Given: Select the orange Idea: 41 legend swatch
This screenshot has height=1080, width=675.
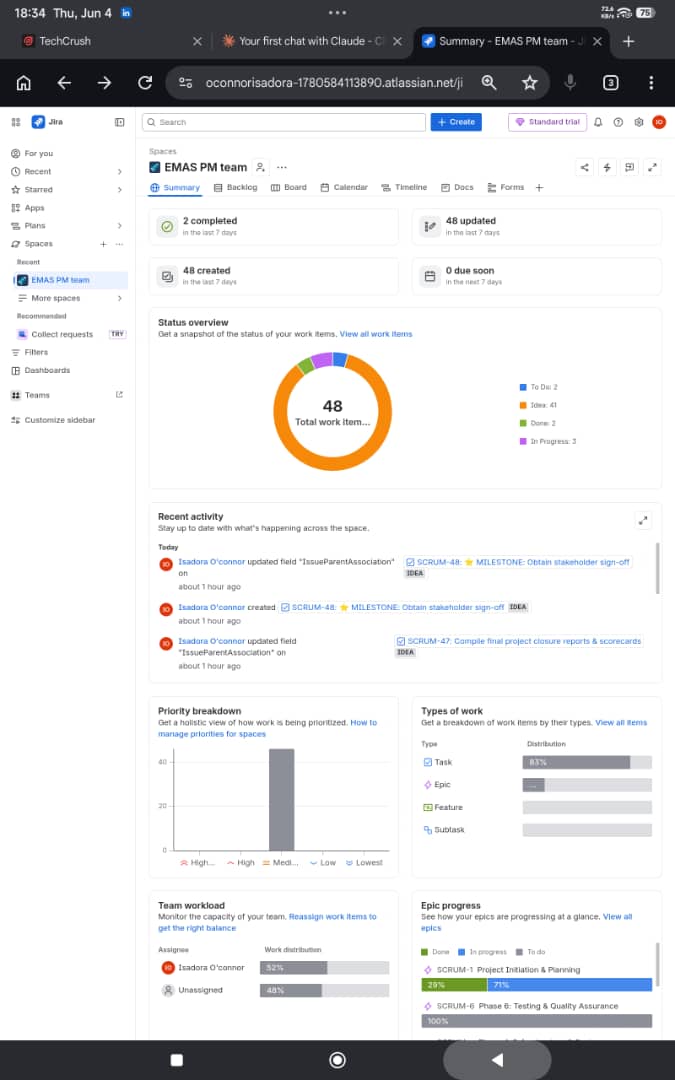Looking at the screenshot, I should (523, 405).
